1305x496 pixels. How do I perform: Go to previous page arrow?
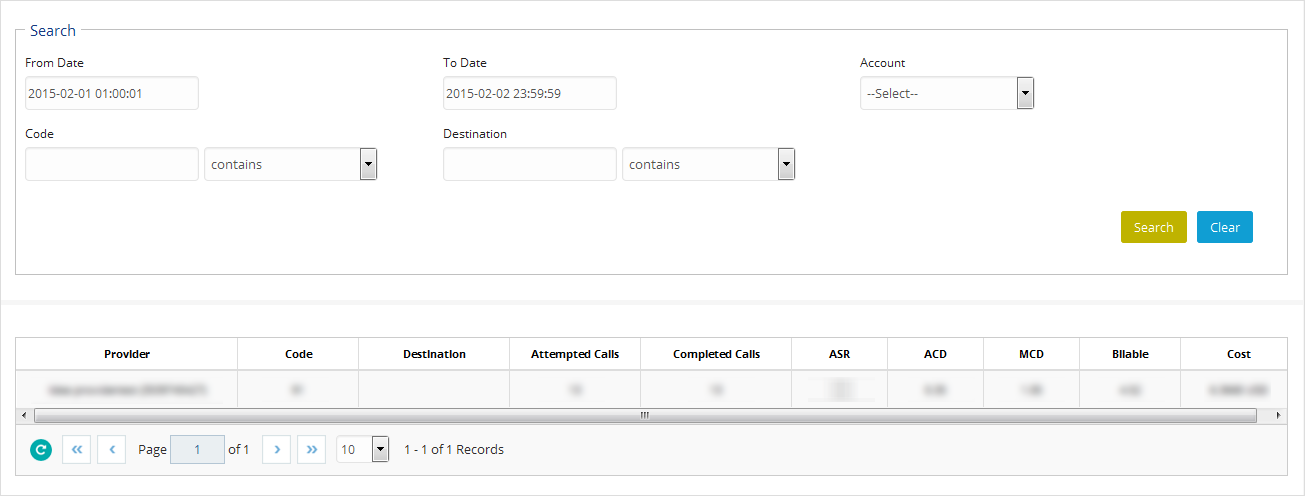[x=111, y=450]
